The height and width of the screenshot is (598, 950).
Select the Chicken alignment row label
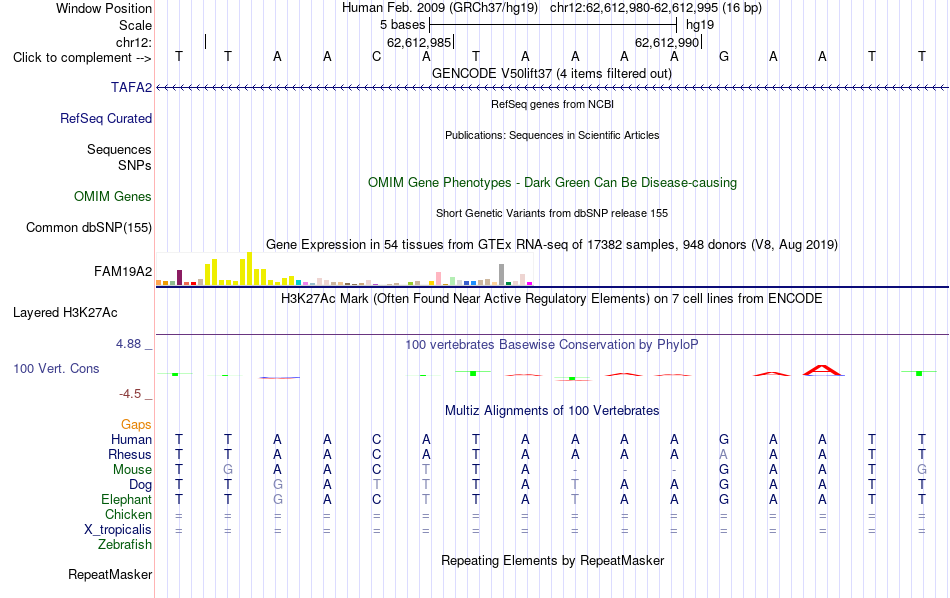128,514
